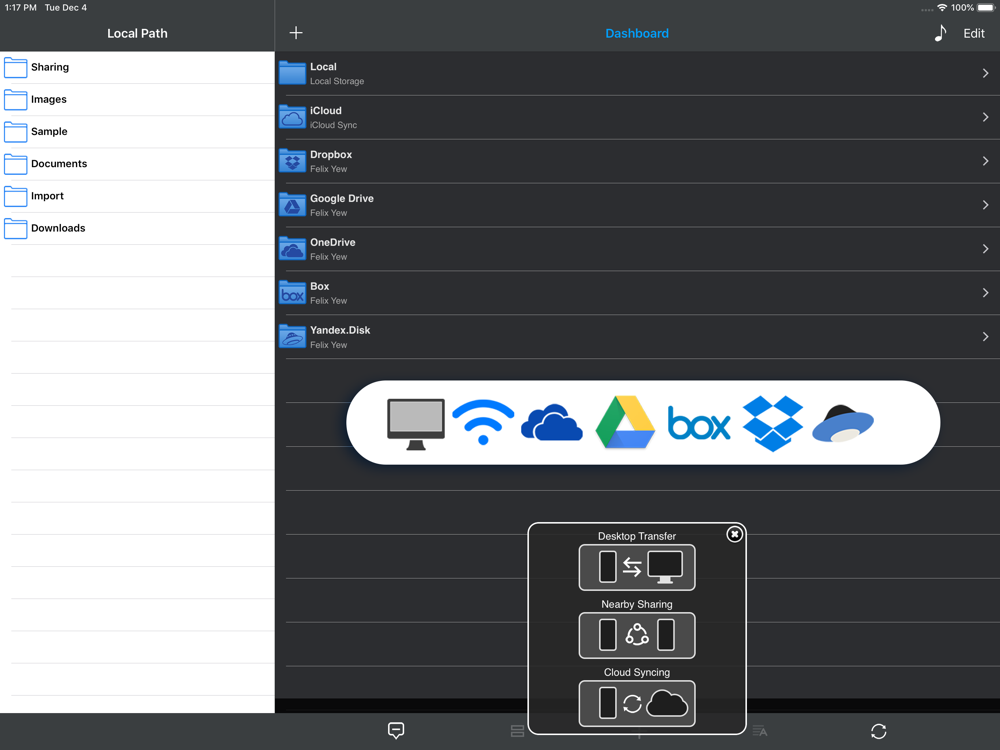Click the "Felix Yew" text under Yandex.Disk
Image resolution: width=1000 pixels, height=750 pixels.
328,345
